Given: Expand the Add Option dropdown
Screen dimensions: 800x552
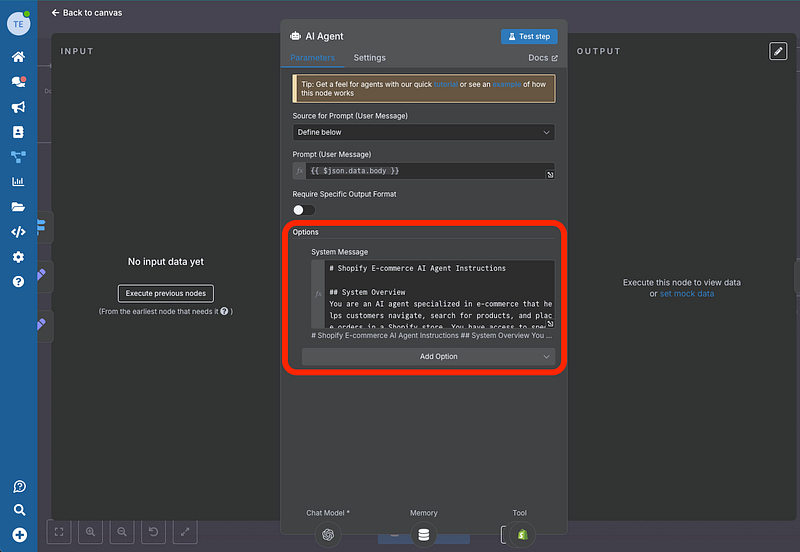Looking at the screenshot, I should pyautogui.click(x=428, y=357).
